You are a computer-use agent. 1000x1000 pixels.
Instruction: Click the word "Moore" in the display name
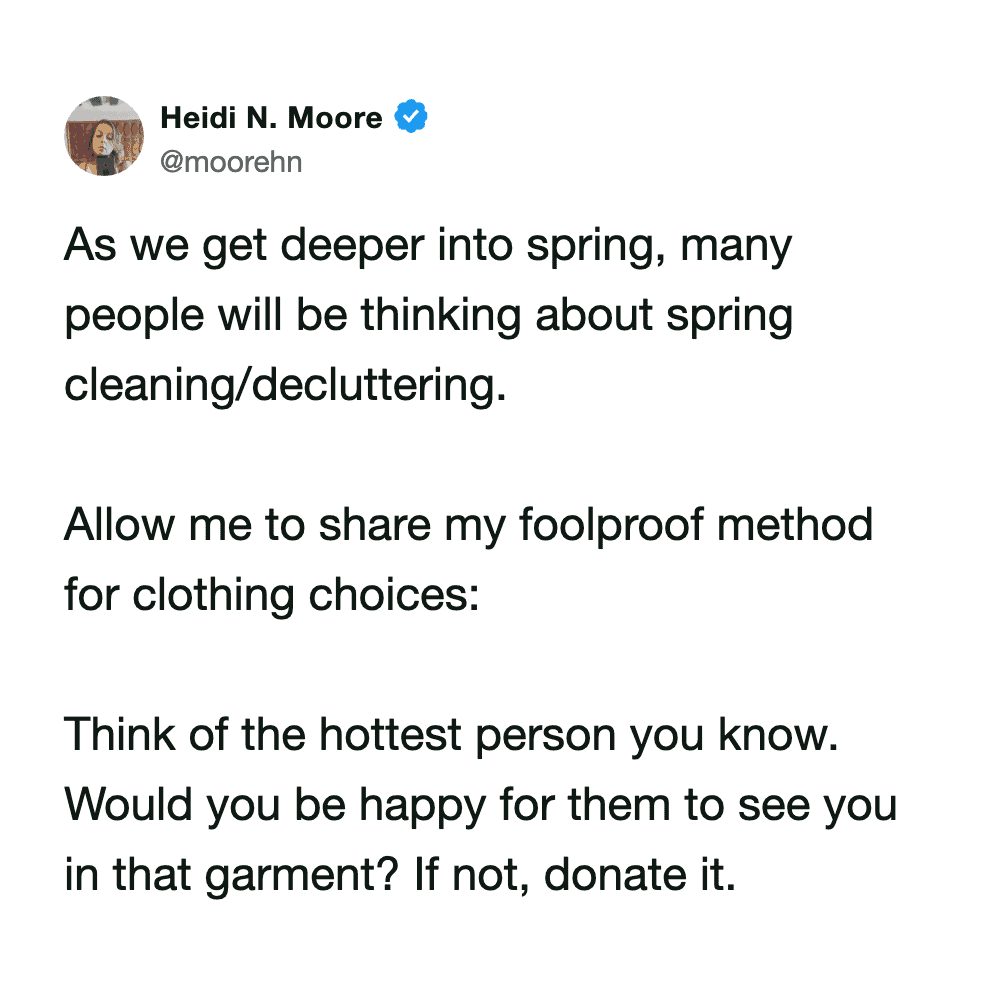coord(336,118)
